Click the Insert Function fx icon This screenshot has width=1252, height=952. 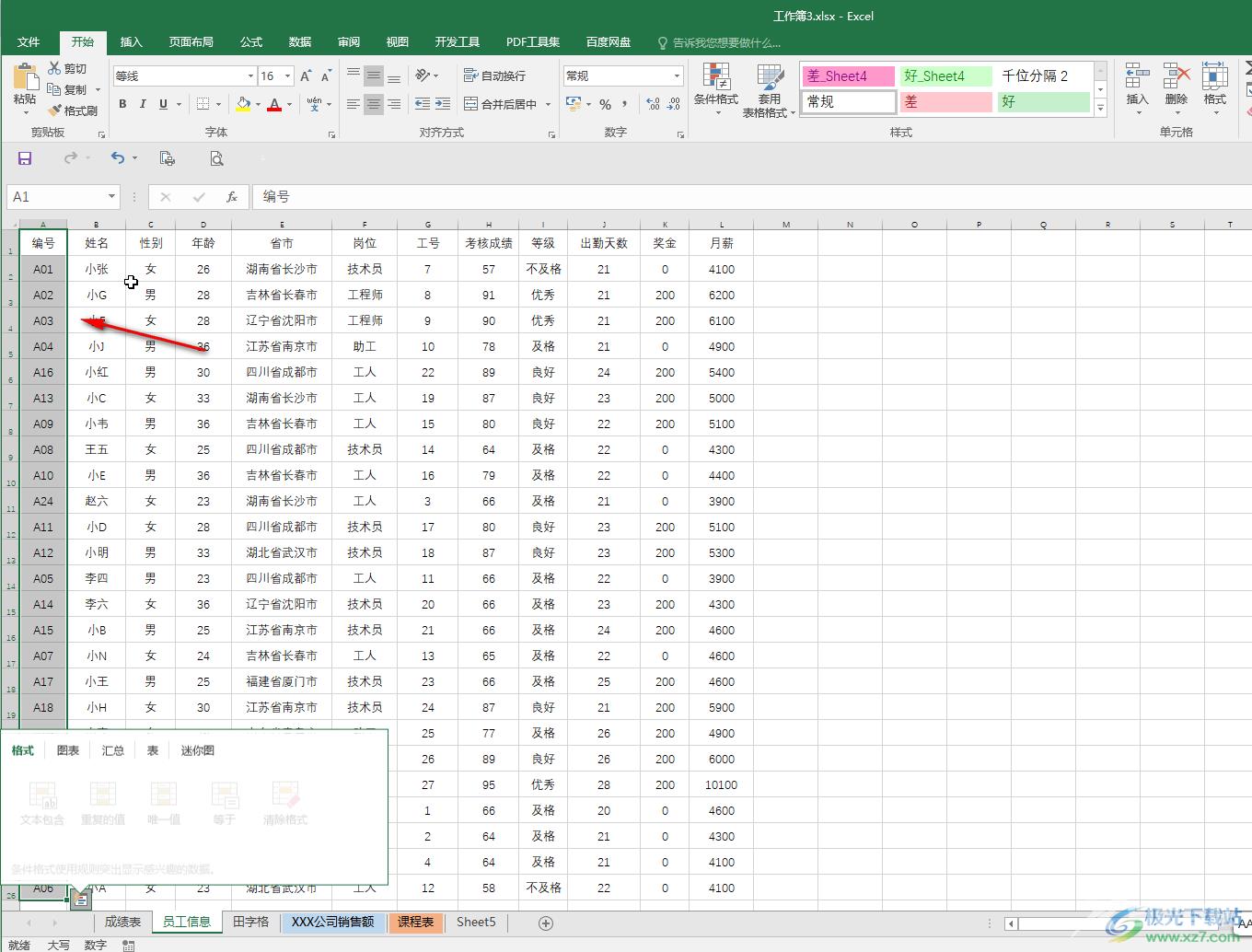[232, 197]
